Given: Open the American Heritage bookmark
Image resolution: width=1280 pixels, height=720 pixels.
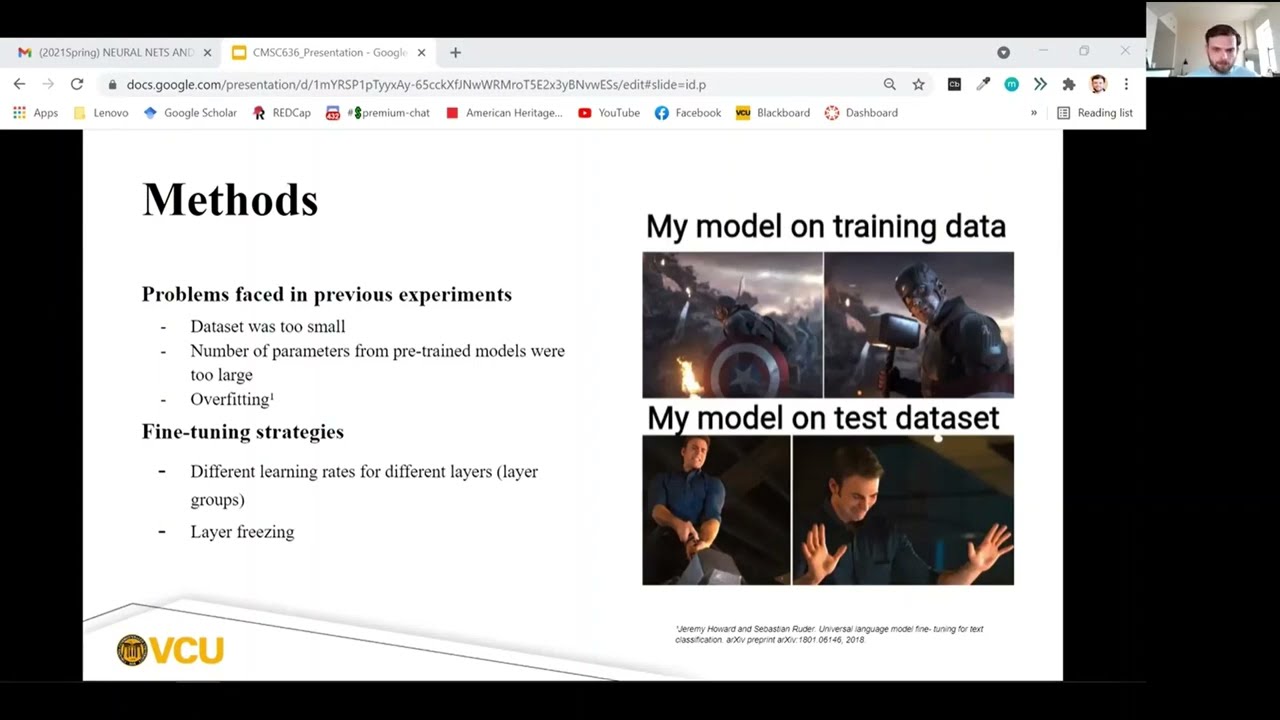Looking at the screenshot, I should [x=504, y=113].
